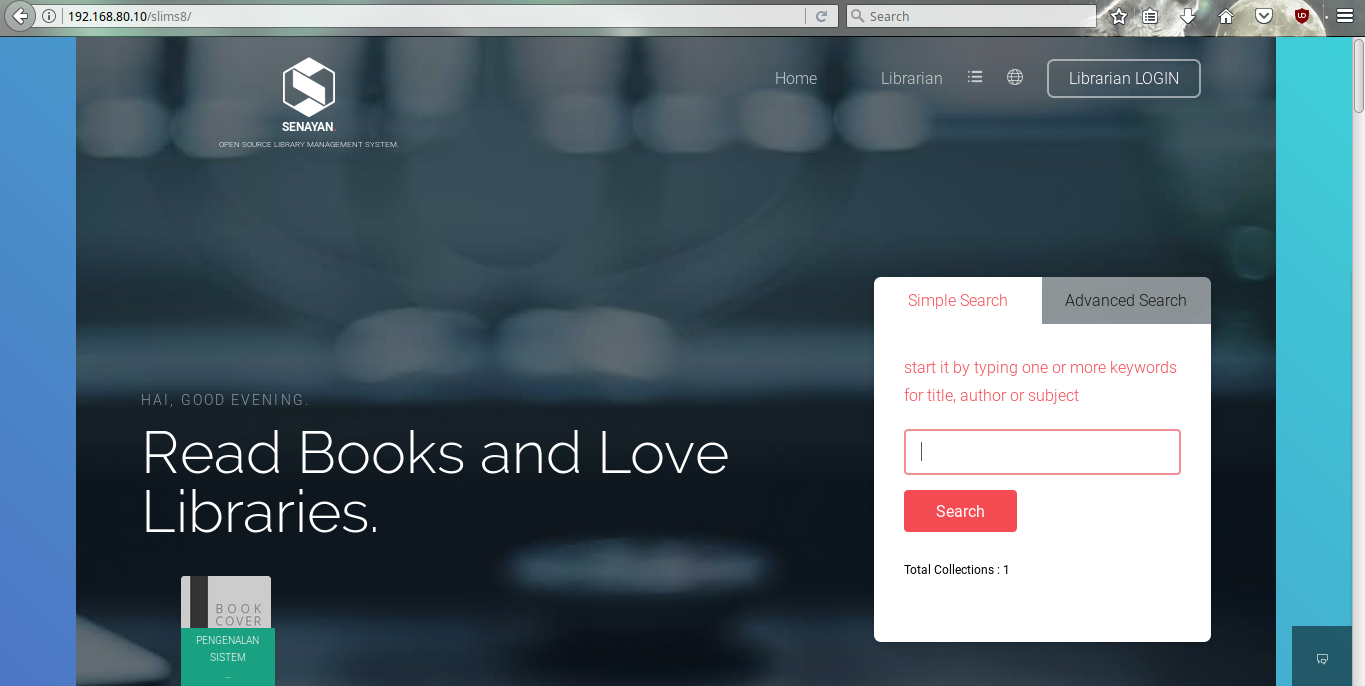Open the list menu icon beside Librarian
Screen dimensions: 1365x686
coord(975,77)
